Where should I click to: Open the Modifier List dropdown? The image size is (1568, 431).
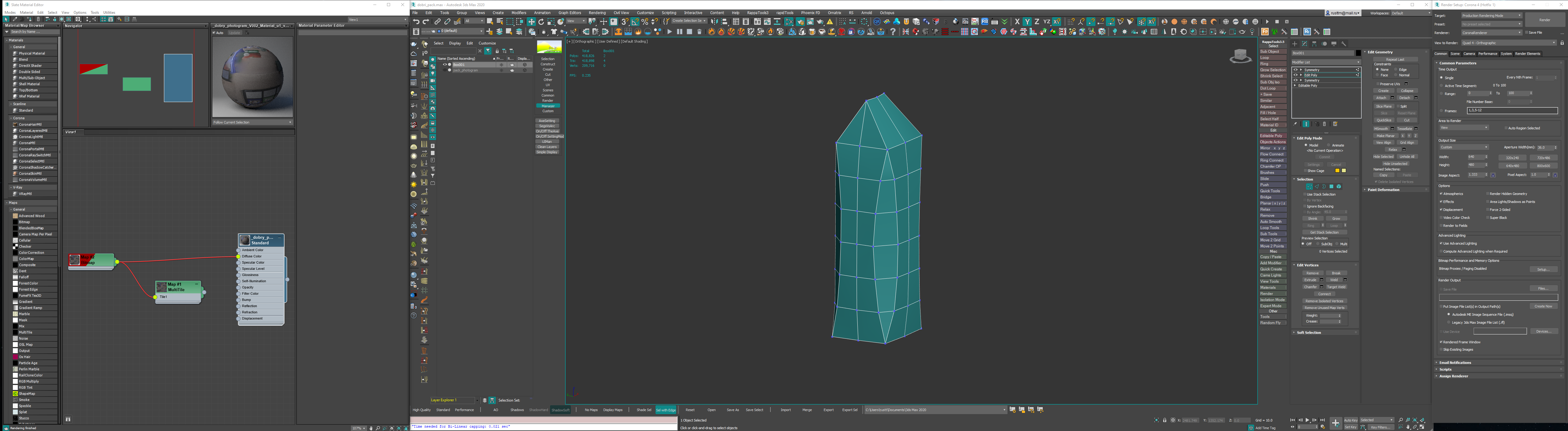pyautogui.click(x=1326, y=62)
